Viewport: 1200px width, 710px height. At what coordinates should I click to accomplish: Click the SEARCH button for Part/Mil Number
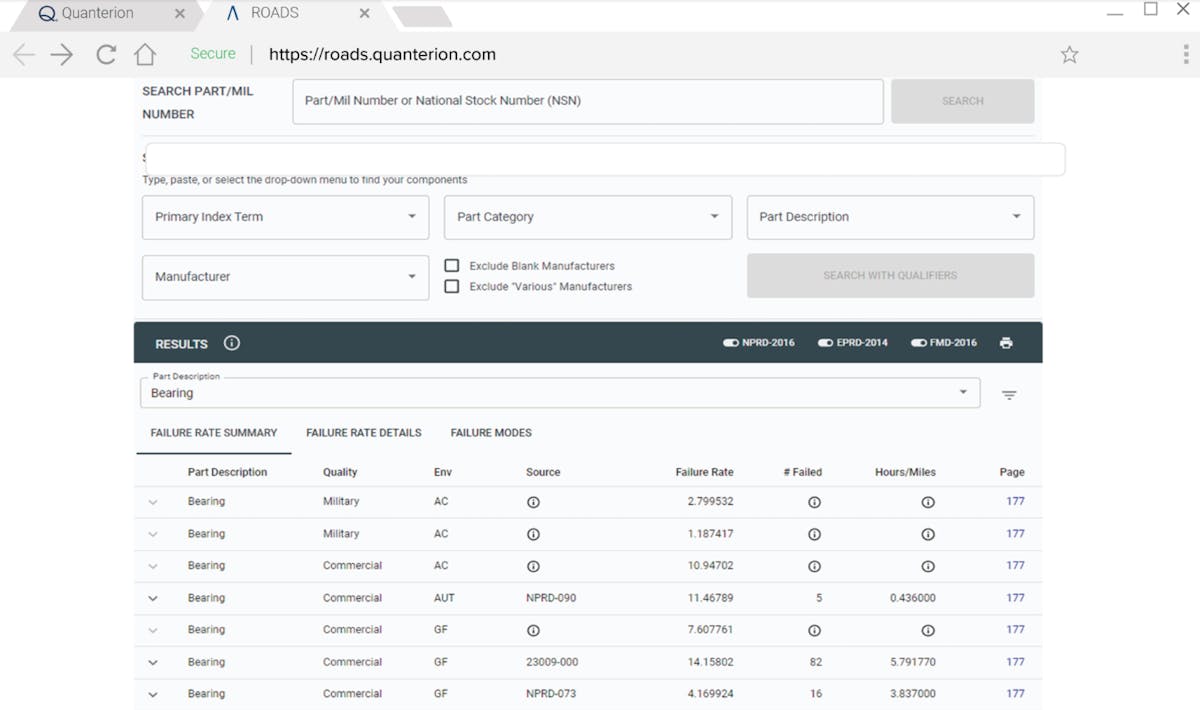click(x=961, y=101)
